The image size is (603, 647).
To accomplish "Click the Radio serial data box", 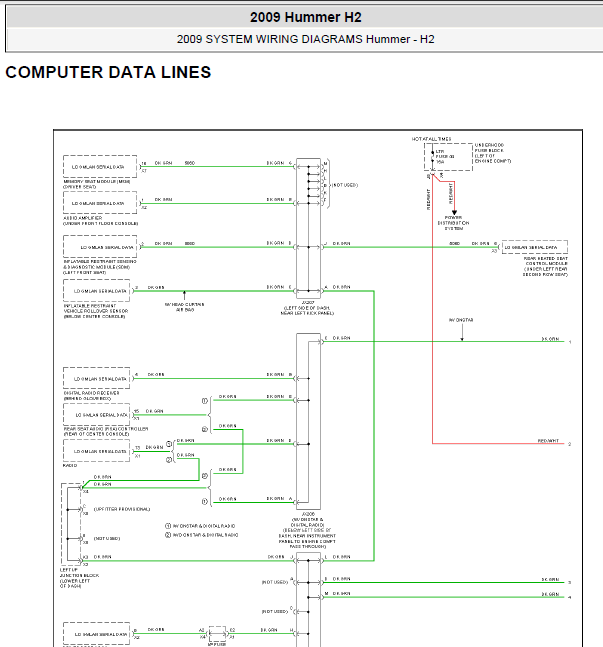I will (97, 451).
